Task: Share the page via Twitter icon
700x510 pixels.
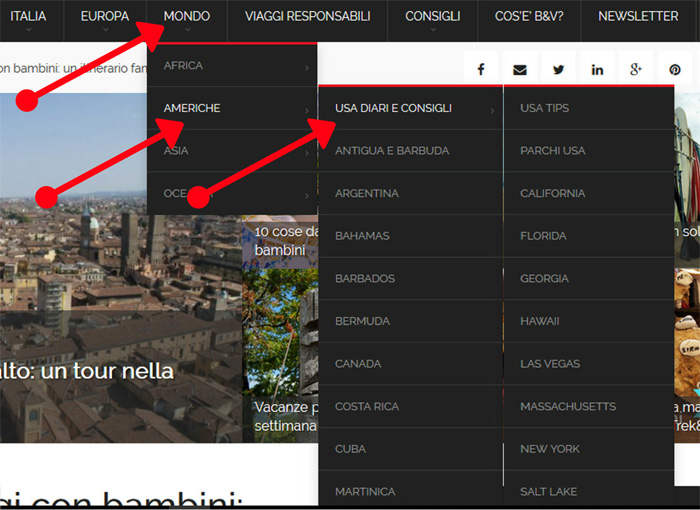Action: (558, 70)
